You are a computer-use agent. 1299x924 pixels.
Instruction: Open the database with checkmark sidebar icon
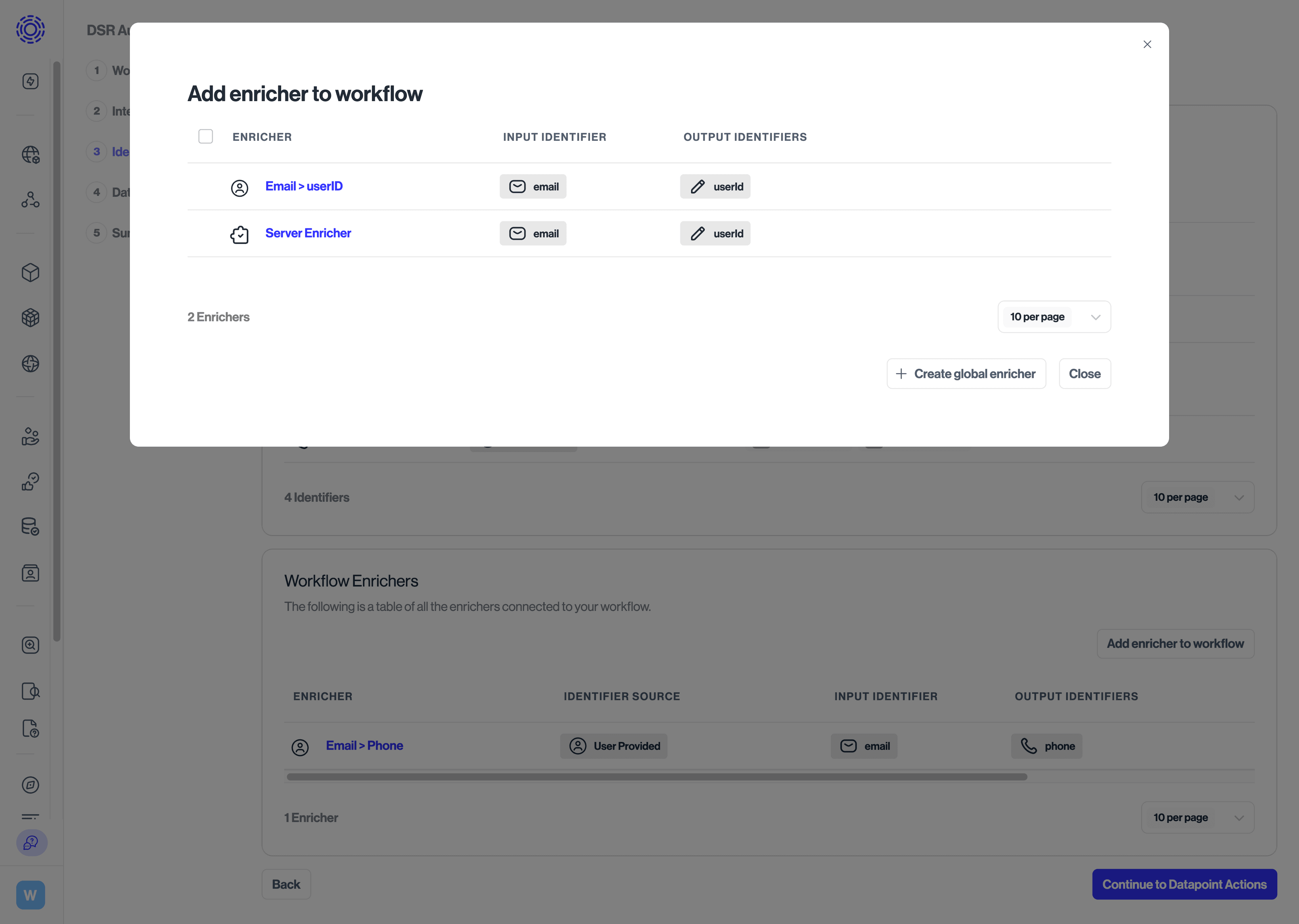pos(30,526)
